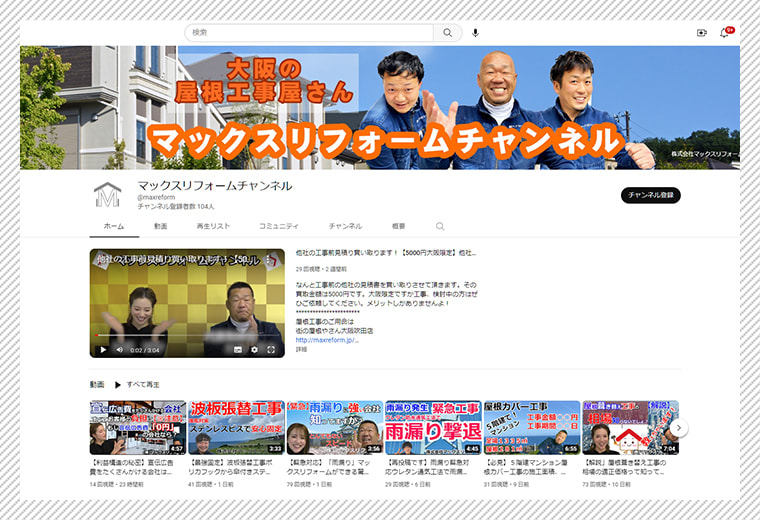Enter fullscreen on featured video
Screen dimensions: 760x520
tap(271, 349)
